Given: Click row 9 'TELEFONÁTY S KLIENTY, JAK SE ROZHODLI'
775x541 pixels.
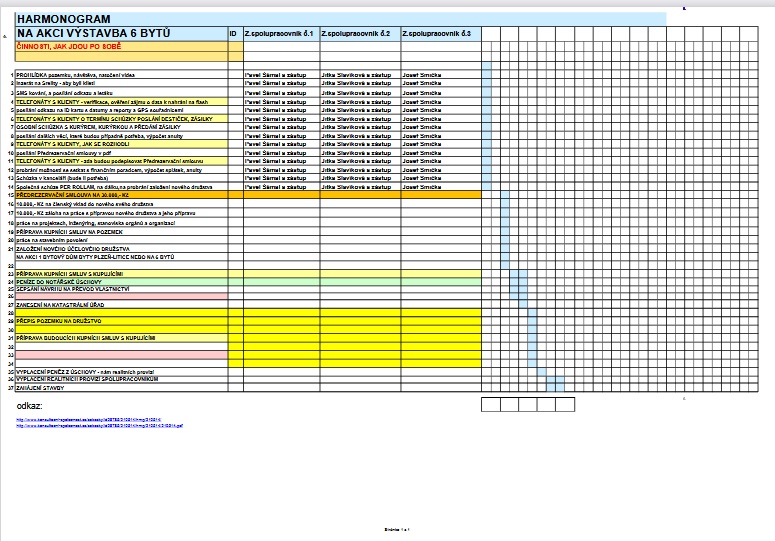Looking at the screenshot, I should [x=122, y=144].
